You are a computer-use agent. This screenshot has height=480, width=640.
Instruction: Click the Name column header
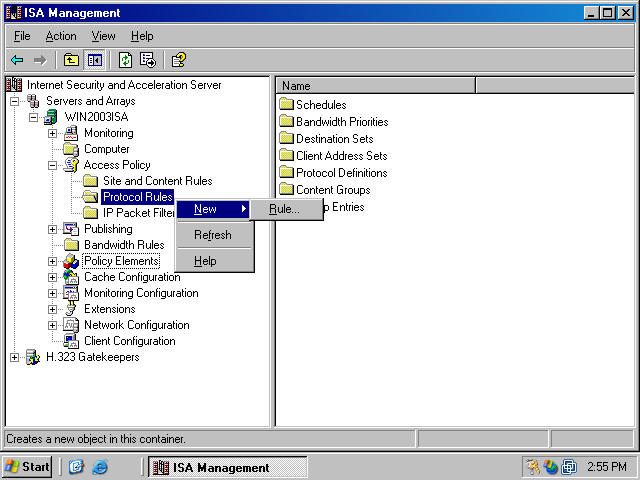[x=376, y=86]
